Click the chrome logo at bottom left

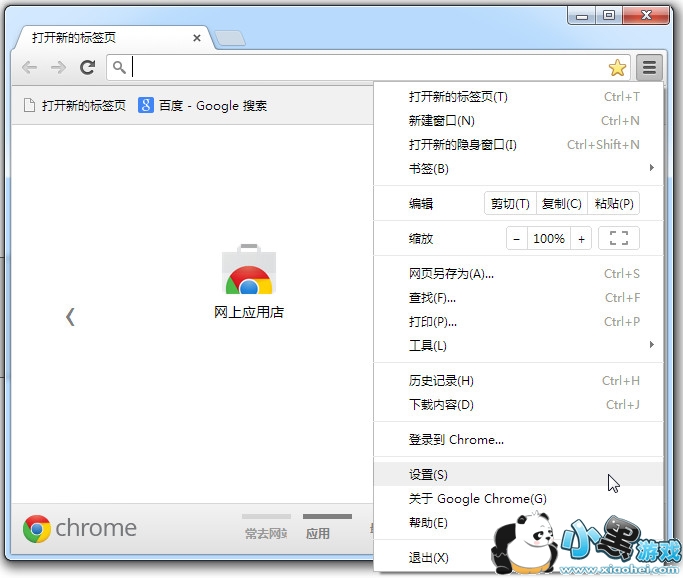click(x=80, y=528)
